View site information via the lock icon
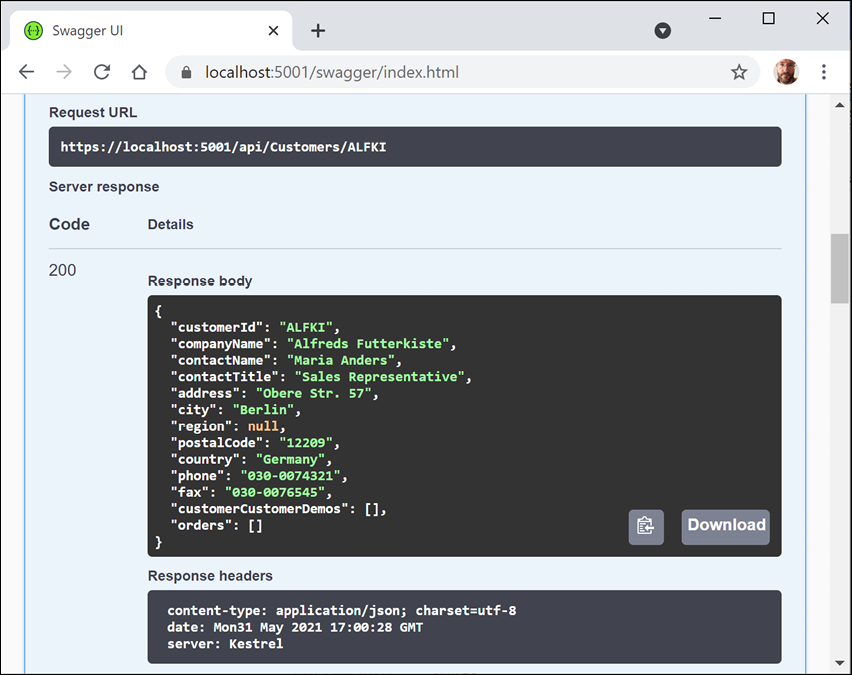The image size is (852, 675). click(185, 72)
